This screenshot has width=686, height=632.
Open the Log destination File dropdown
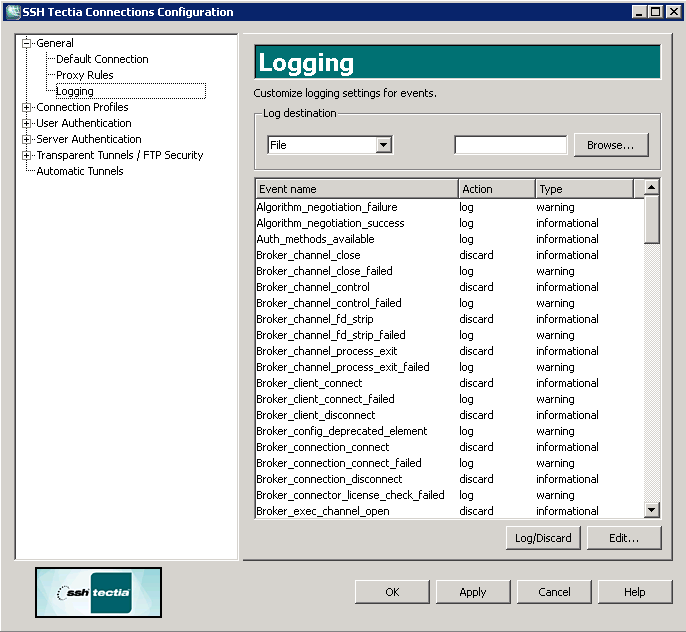[x=384, y=145]
